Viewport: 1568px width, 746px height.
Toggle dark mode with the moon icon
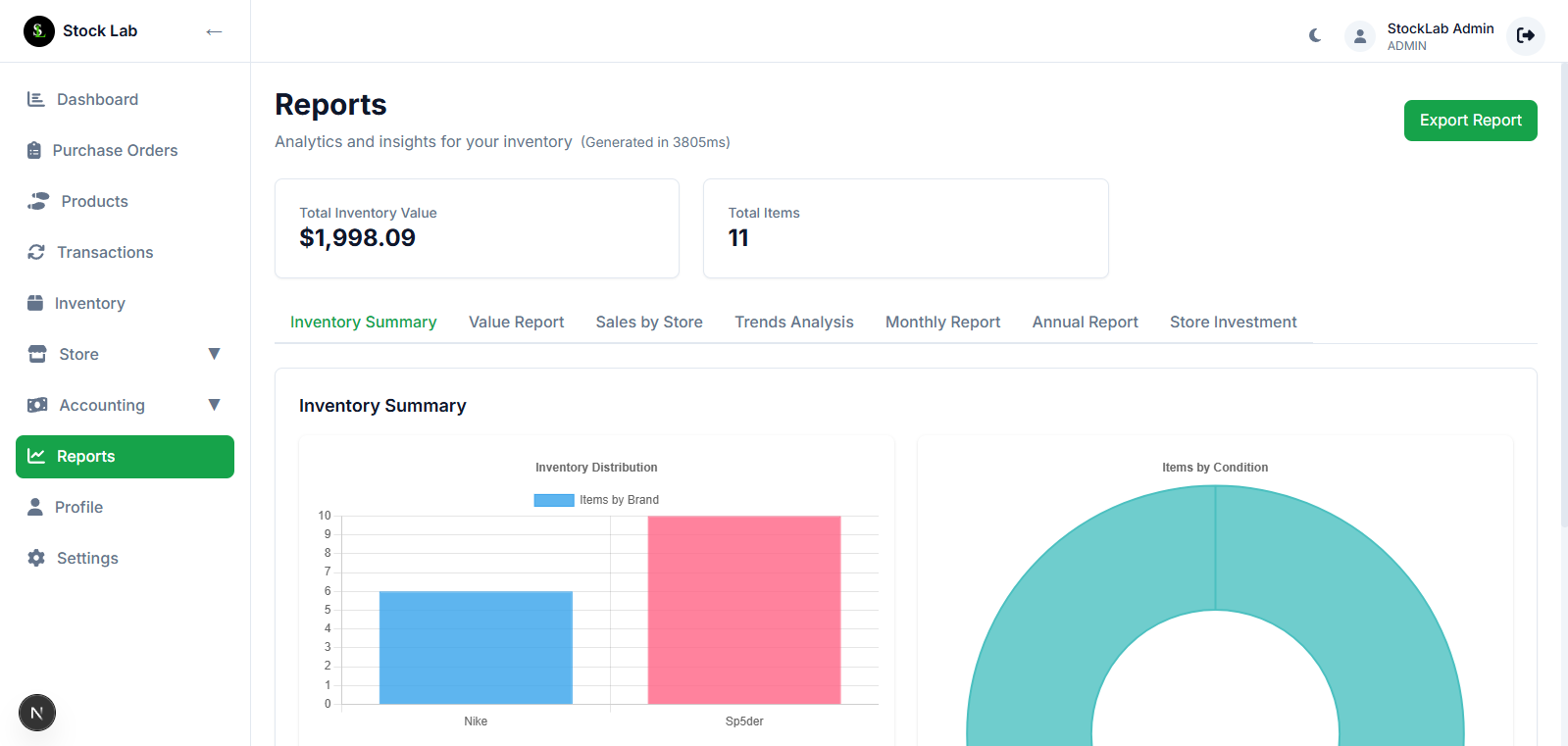pos(1315,35)
